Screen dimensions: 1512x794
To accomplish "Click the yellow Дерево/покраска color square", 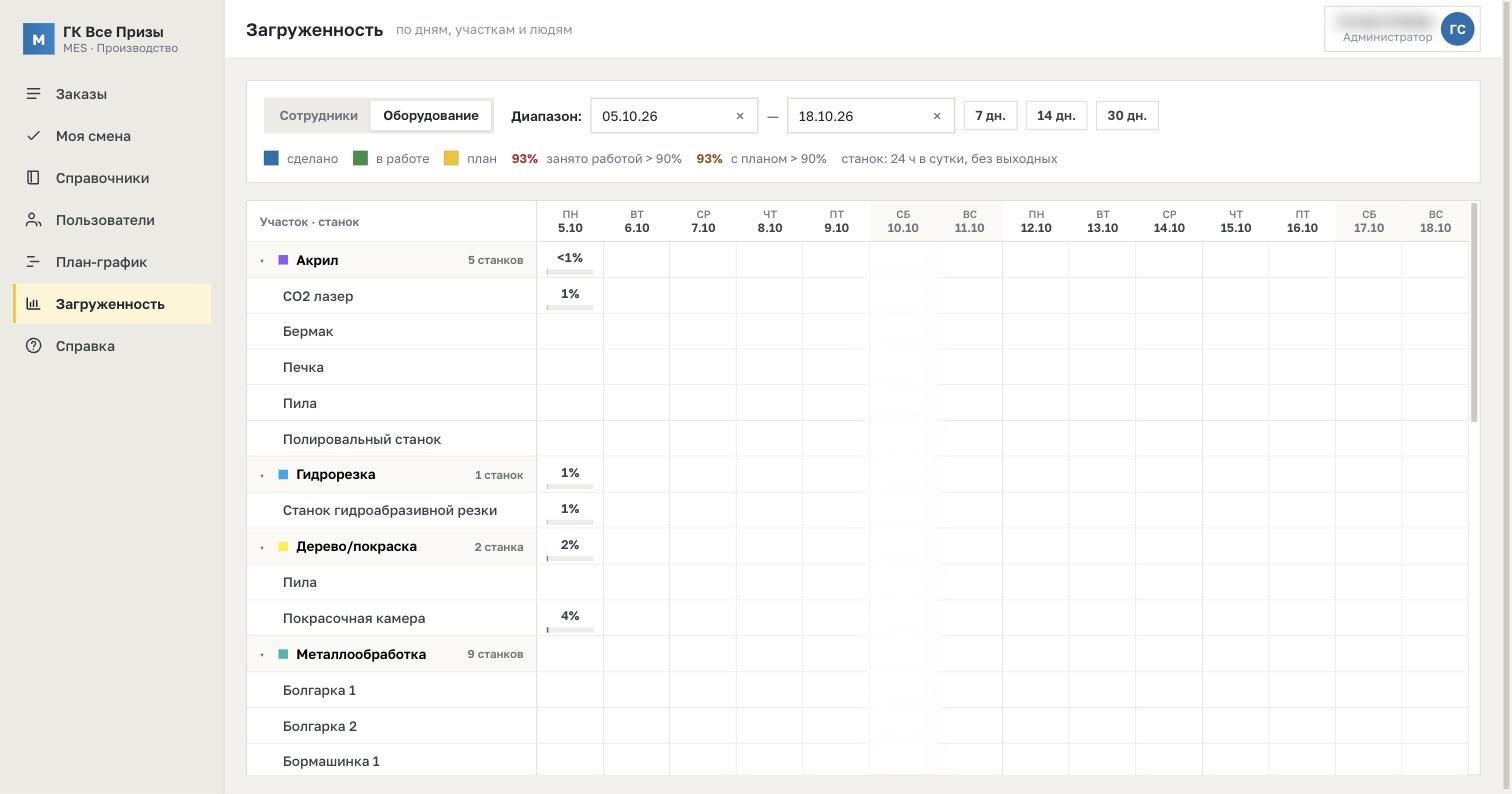I will coord(283,547).
